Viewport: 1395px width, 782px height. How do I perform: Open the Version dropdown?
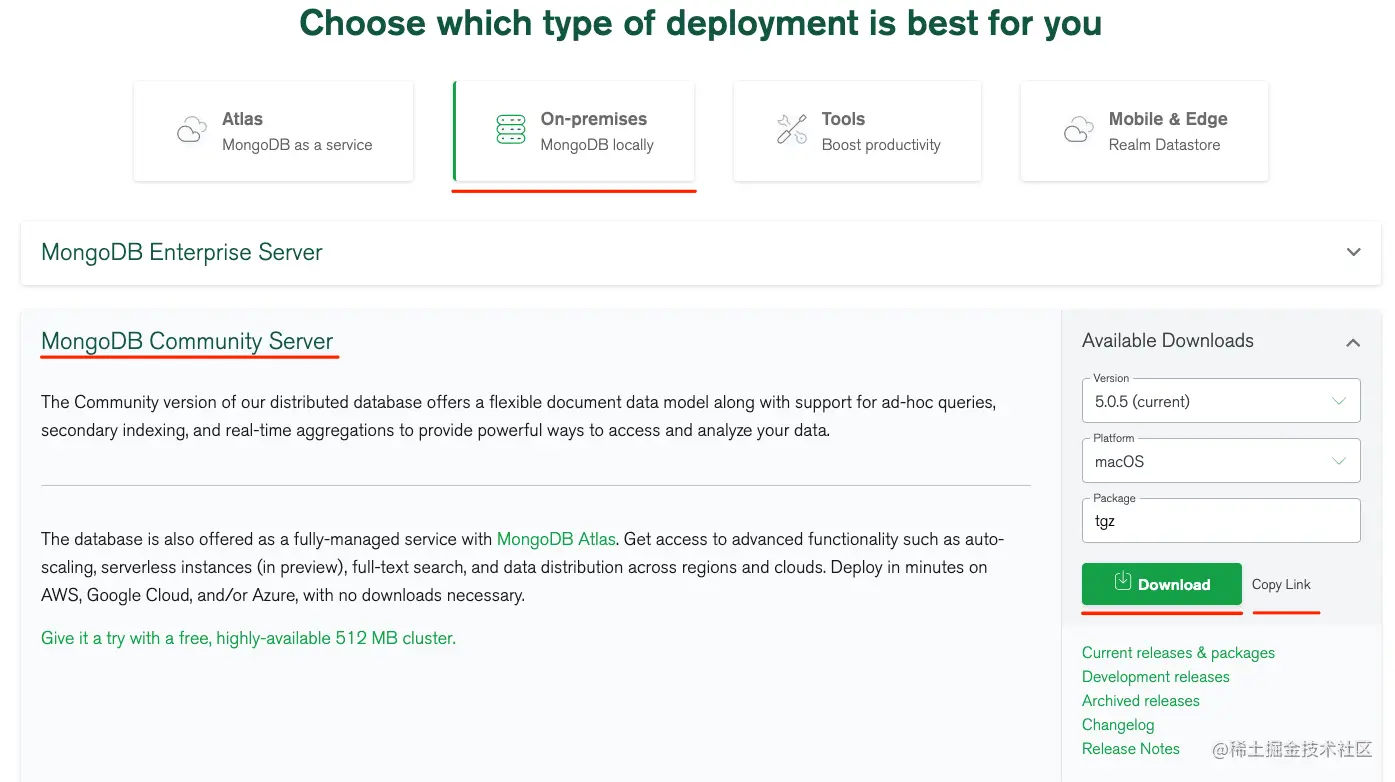(x=1220, y=401)
